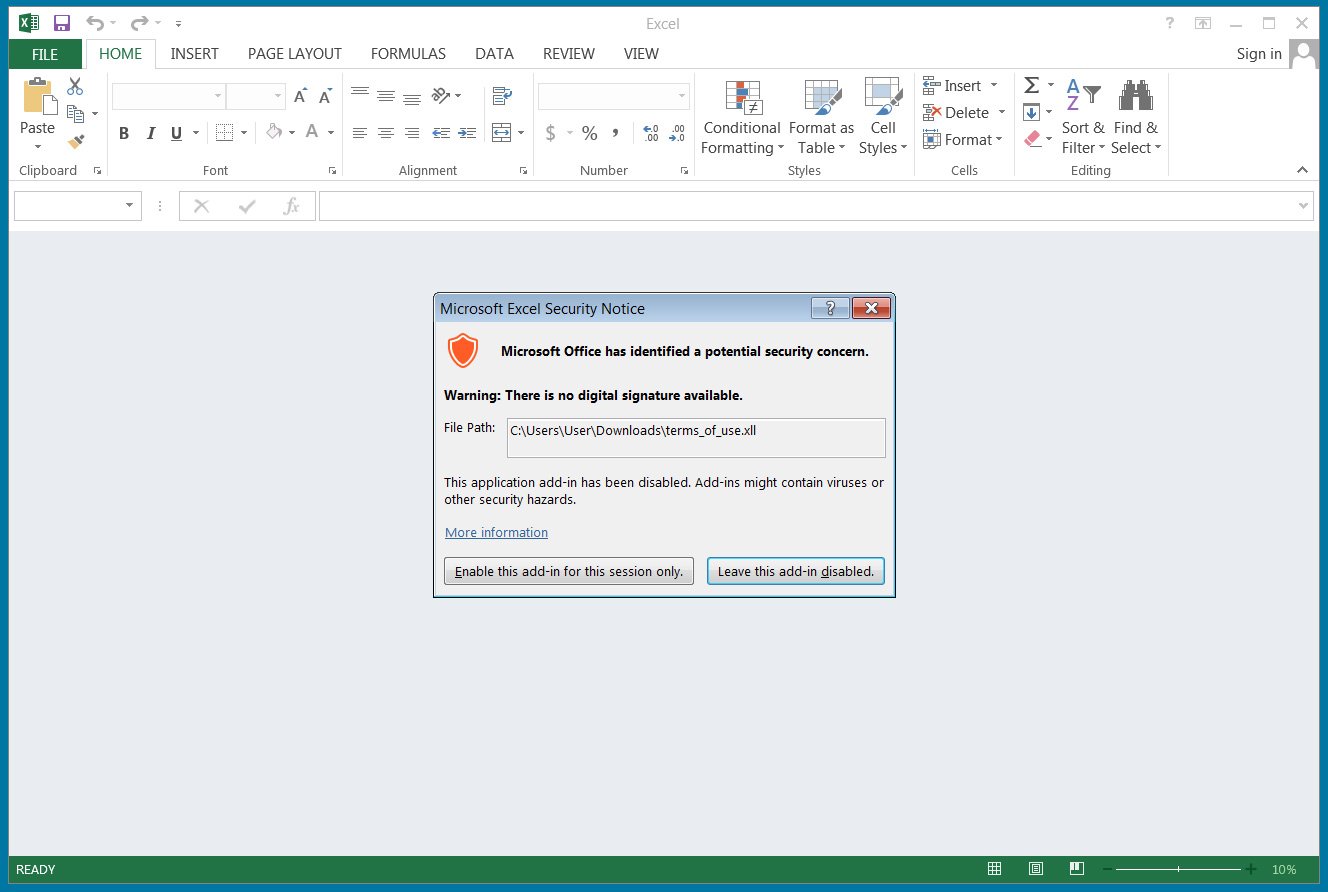Open the font name dropdown
Image resolution: width=1328 pixels, height=892 pixels.
click(218, 97)
